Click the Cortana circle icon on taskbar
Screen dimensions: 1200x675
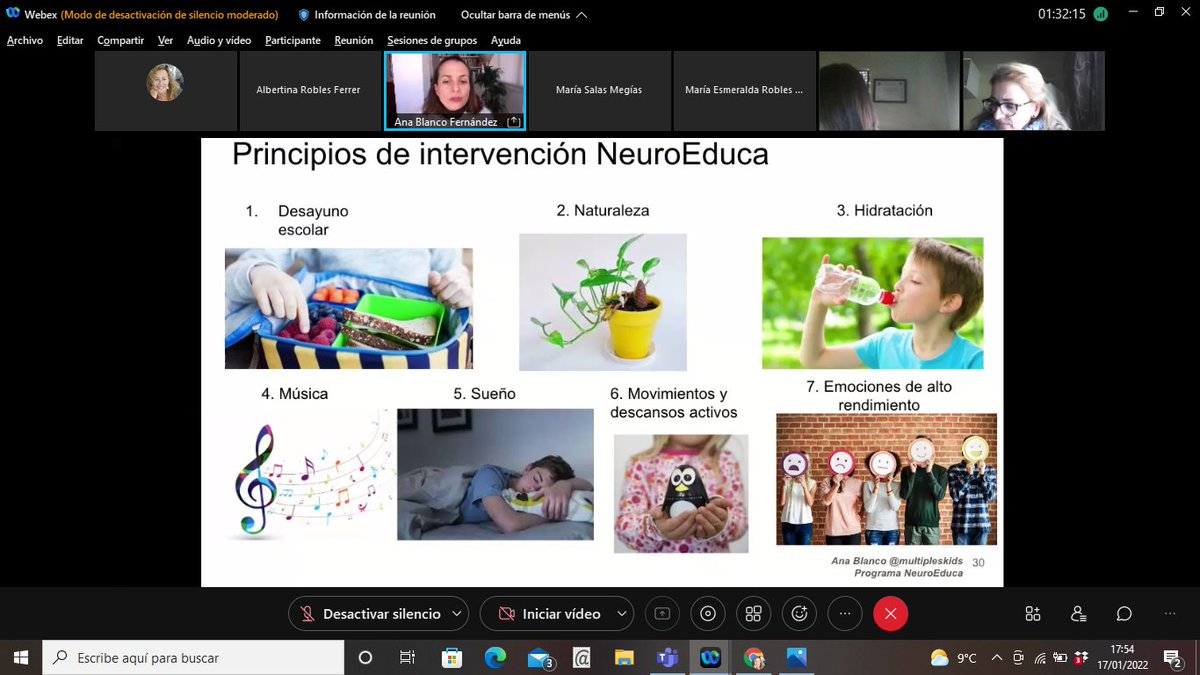pyautogui.click(x=365, y=657)
